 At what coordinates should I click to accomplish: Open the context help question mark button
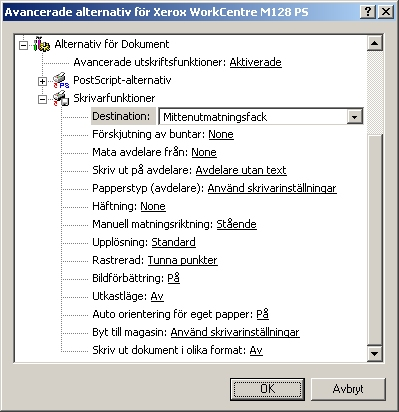(368, 12)
